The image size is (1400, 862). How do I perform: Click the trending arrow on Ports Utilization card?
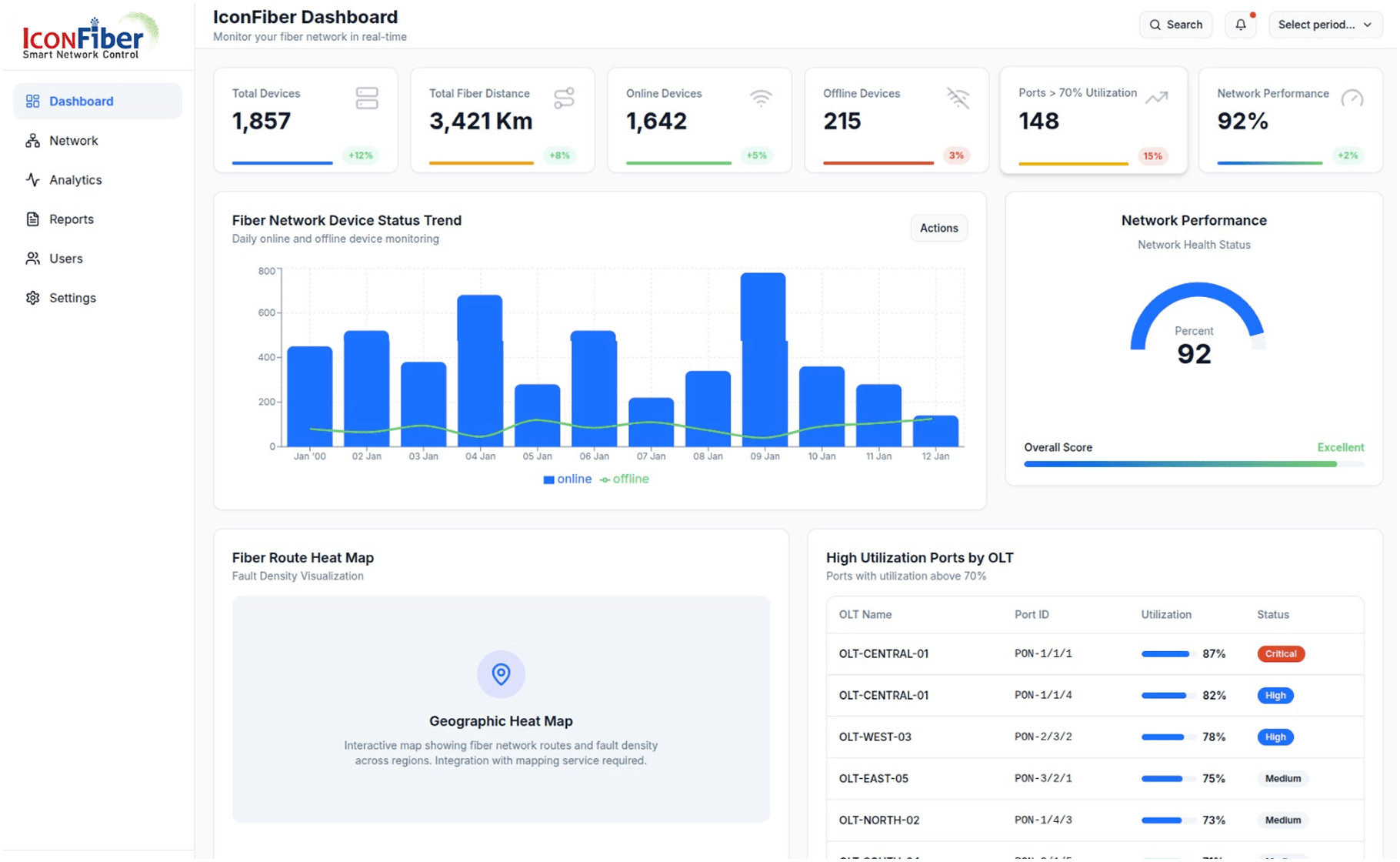click(1156, 98)
